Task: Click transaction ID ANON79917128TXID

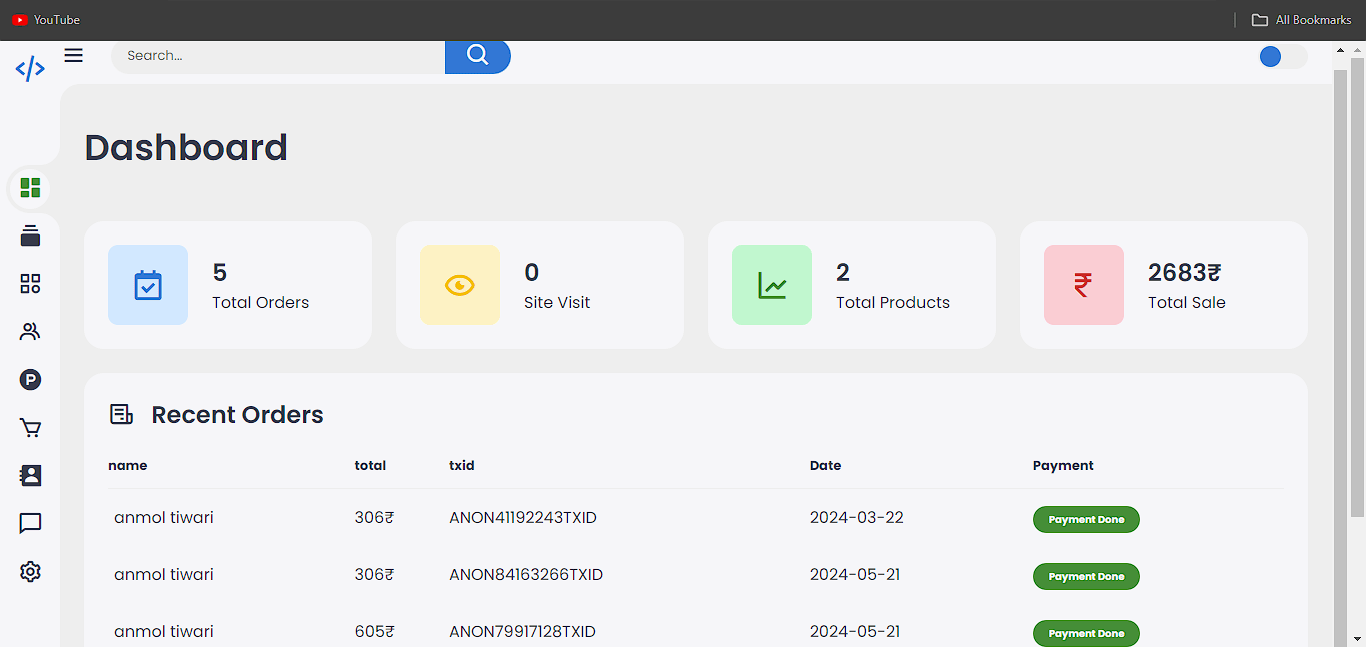Action: tap(522, 631)
